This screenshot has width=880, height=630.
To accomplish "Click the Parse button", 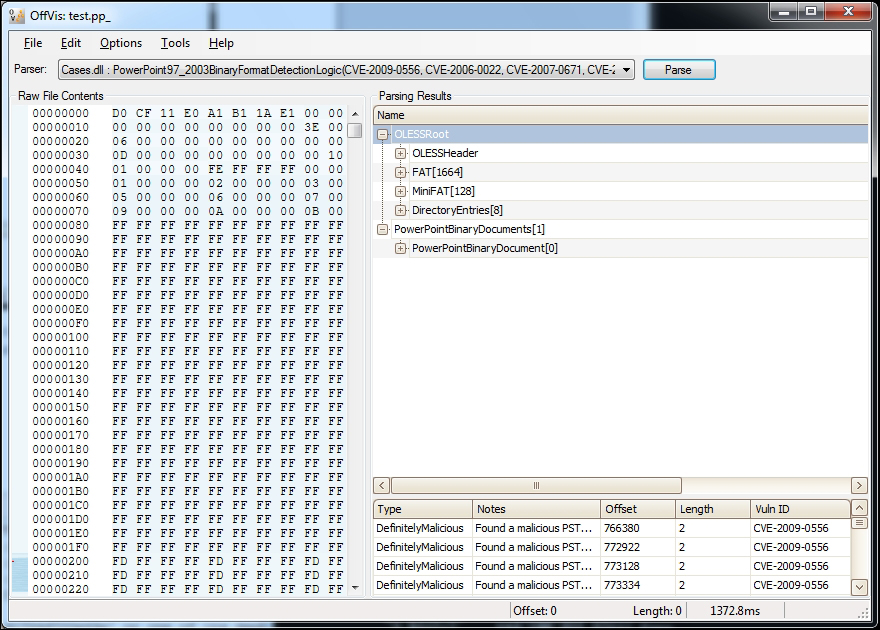I will 679,69.
